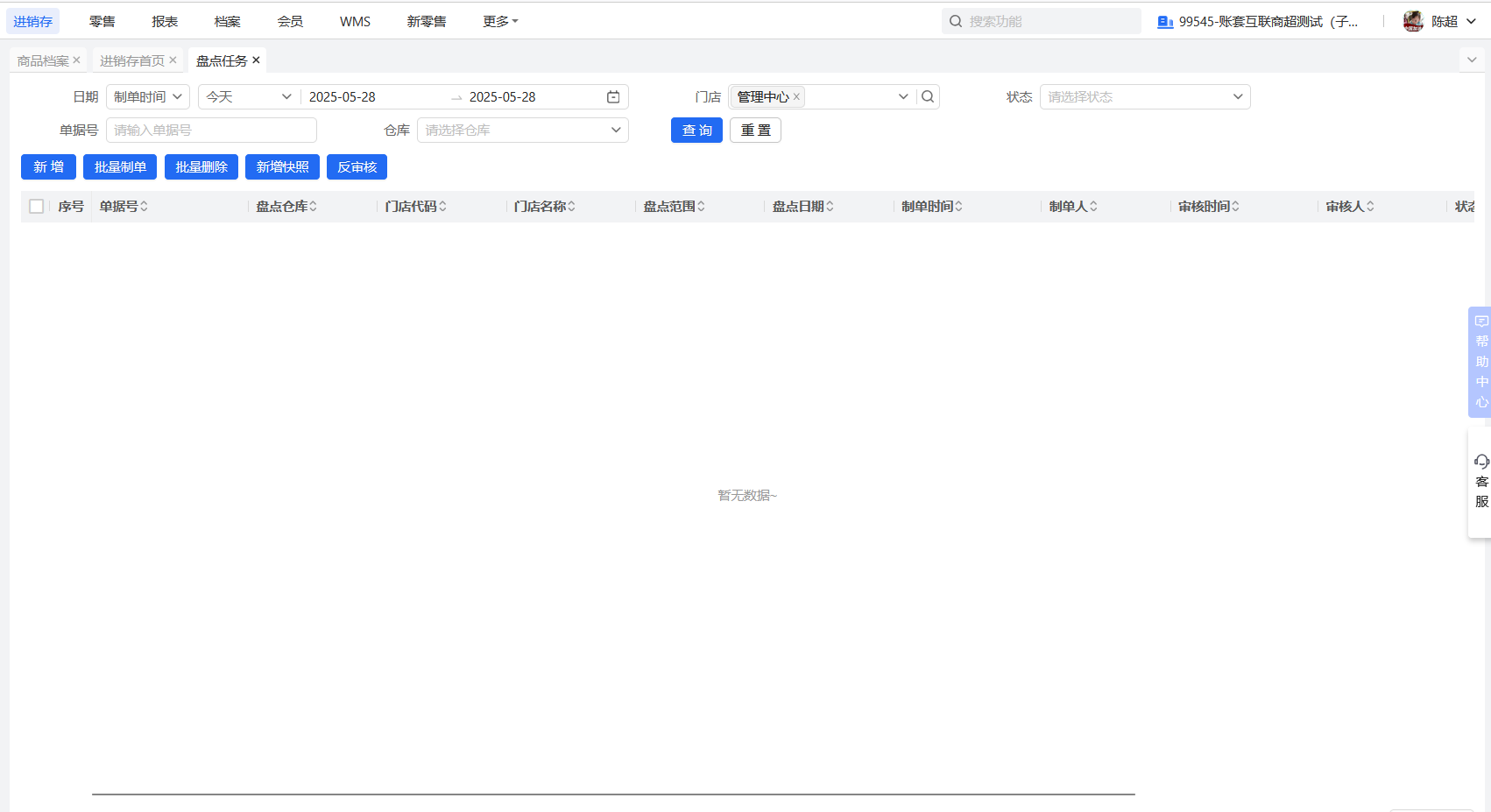
Task: Open the calendar icon in date range
Action: pyautogui.click(x=613, y=96)
